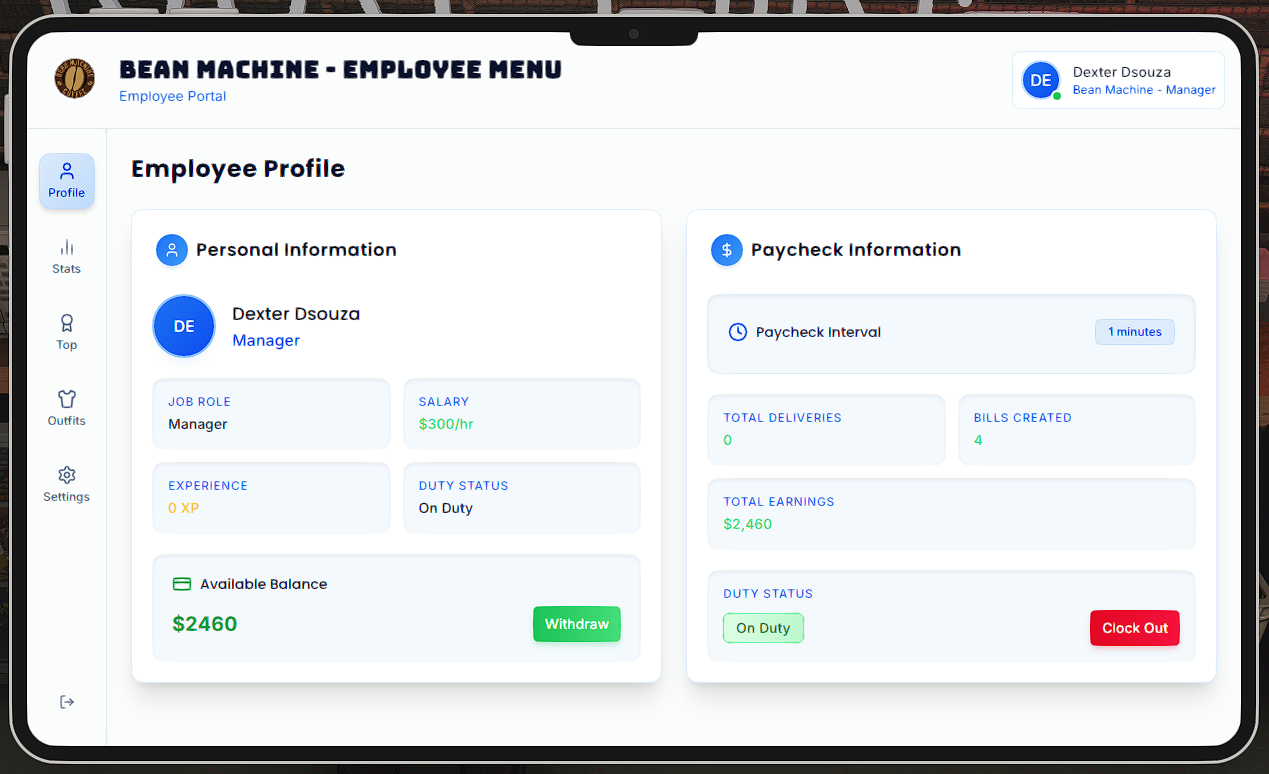The height and width of the screenshot is (774, 1269).
Task: Click the red Clock Out button
Action: point(1135,628)
